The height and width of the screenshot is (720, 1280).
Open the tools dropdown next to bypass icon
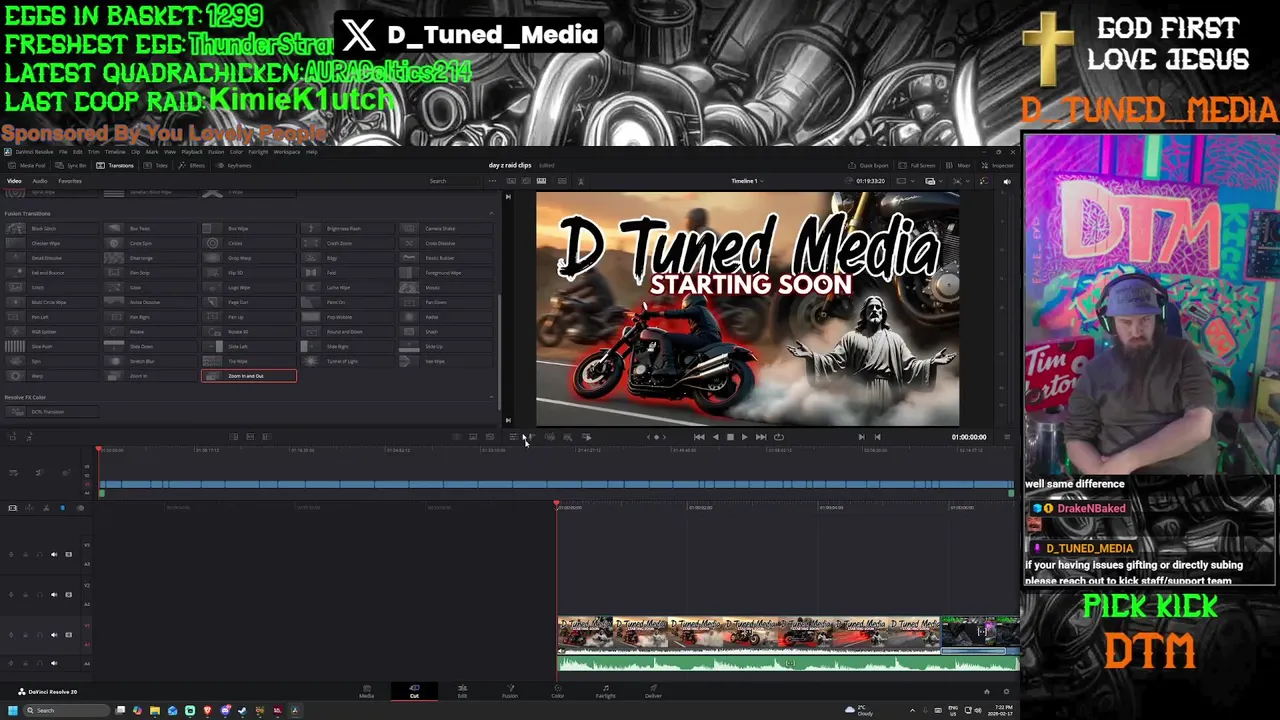click(970, 181)
